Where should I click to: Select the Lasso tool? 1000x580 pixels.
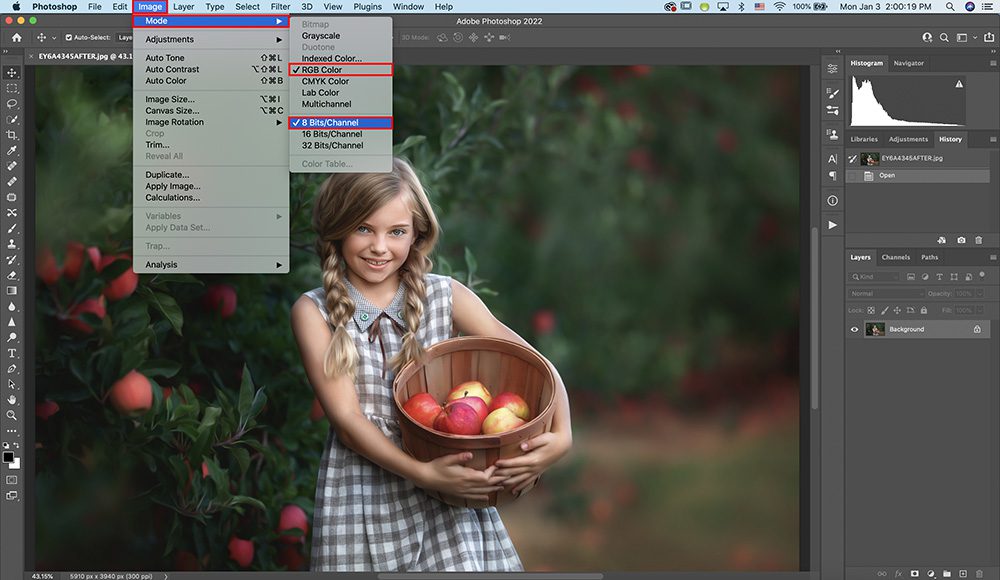13,104
